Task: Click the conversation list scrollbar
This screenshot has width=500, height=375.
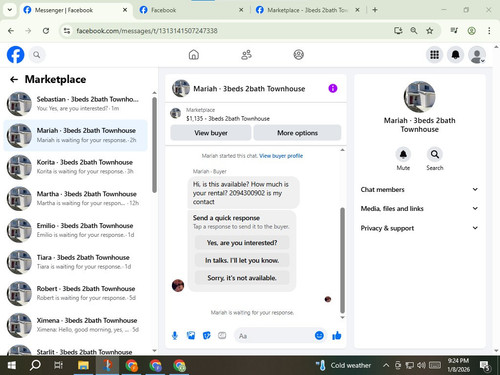Action: point(154,145)
